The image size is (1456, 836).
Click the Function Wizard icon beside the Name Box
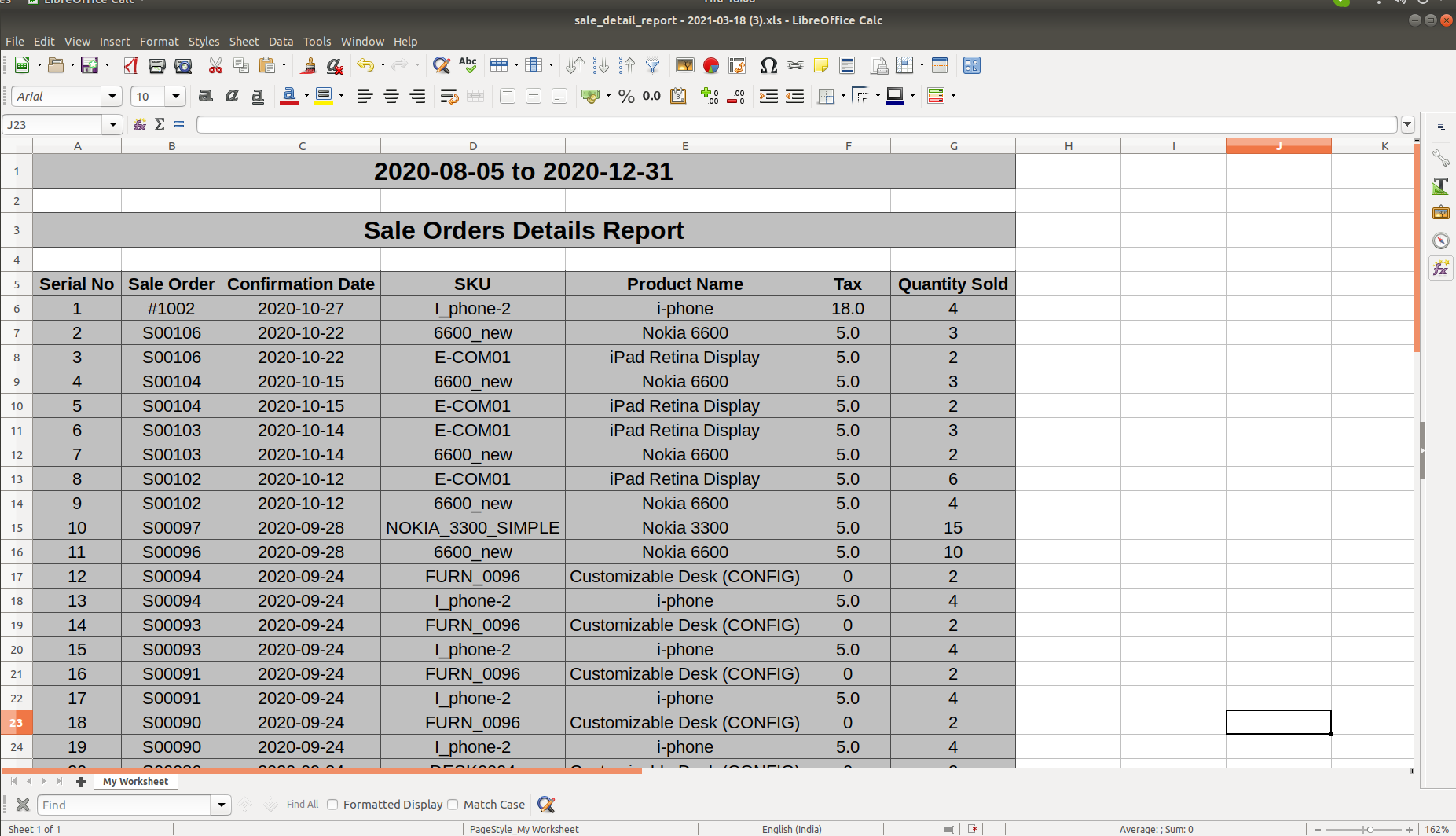pos(140,124)
